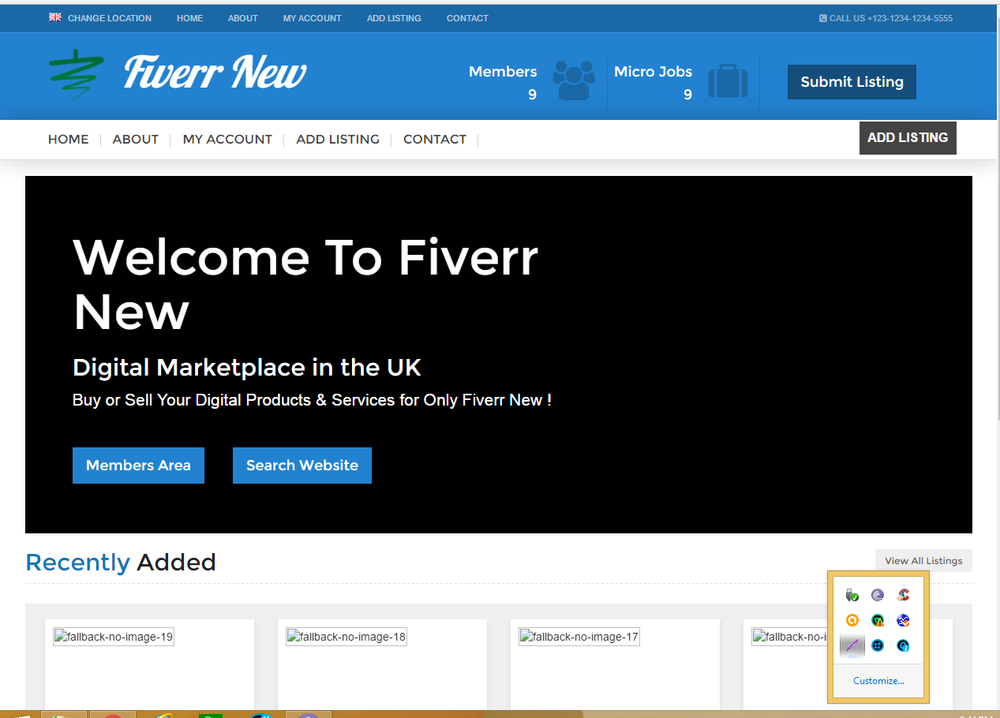This screenshot has width=1000, height=718.
Task: Open the blue four-dot circle tray icon
Action: point(878,646)
